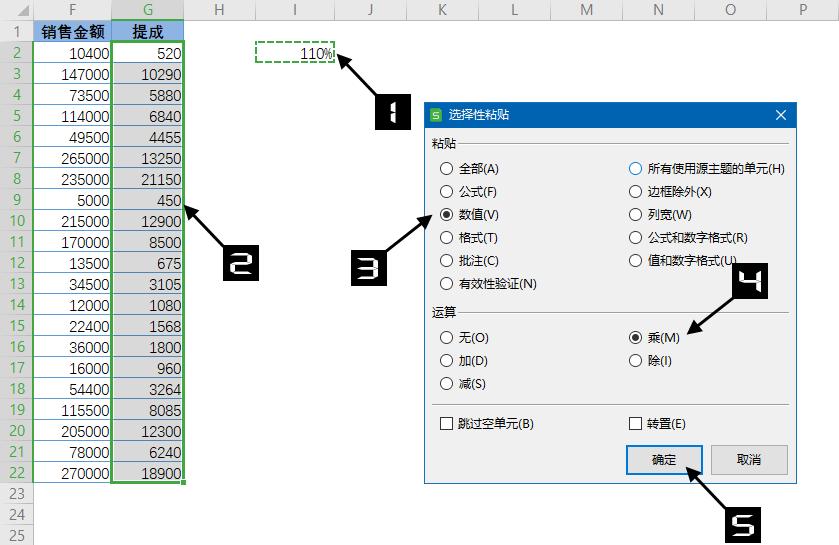
Task: Select 所有使用源主题的单元(H) option
Action: point(706,169)
